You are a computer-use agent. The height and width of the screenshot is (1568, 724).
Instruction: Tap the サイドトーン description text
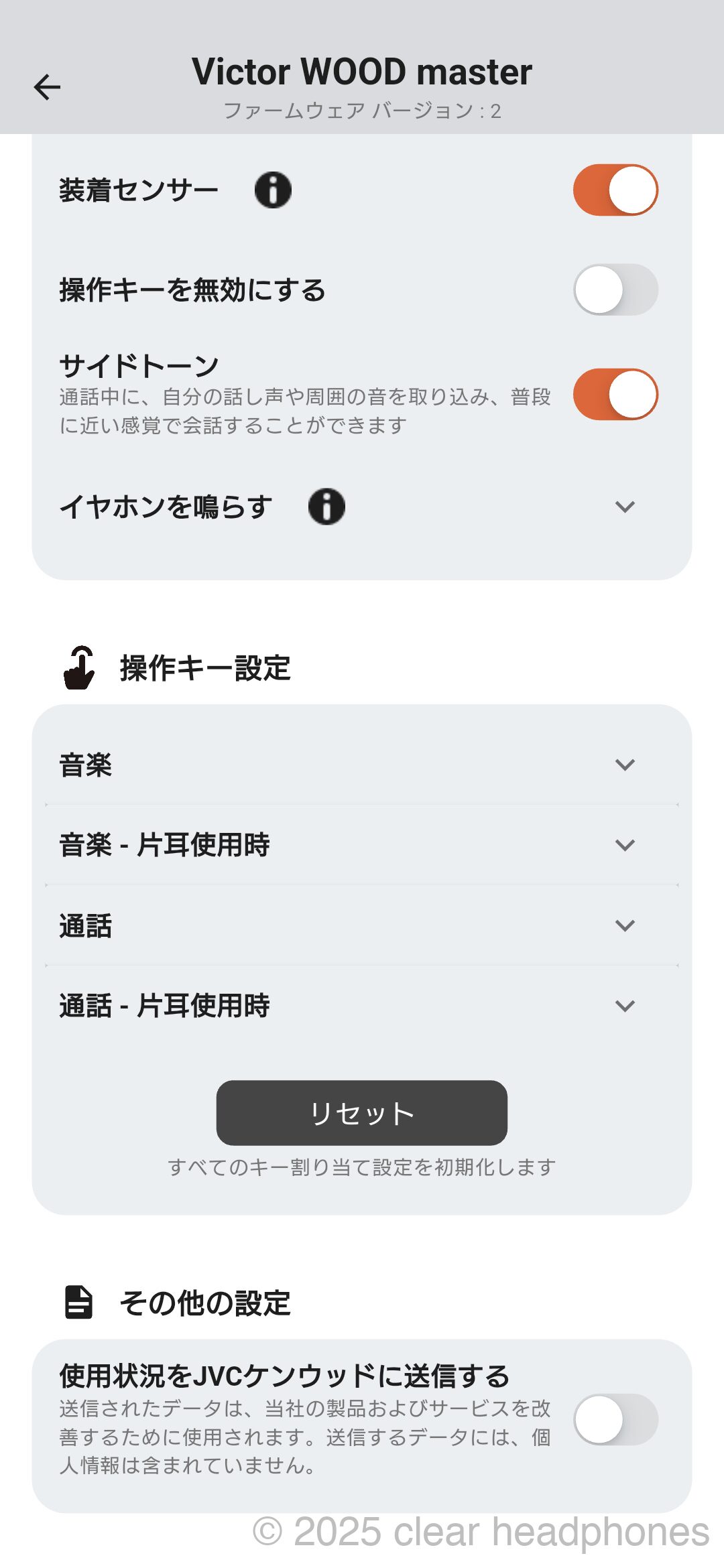tap(305, 411)
